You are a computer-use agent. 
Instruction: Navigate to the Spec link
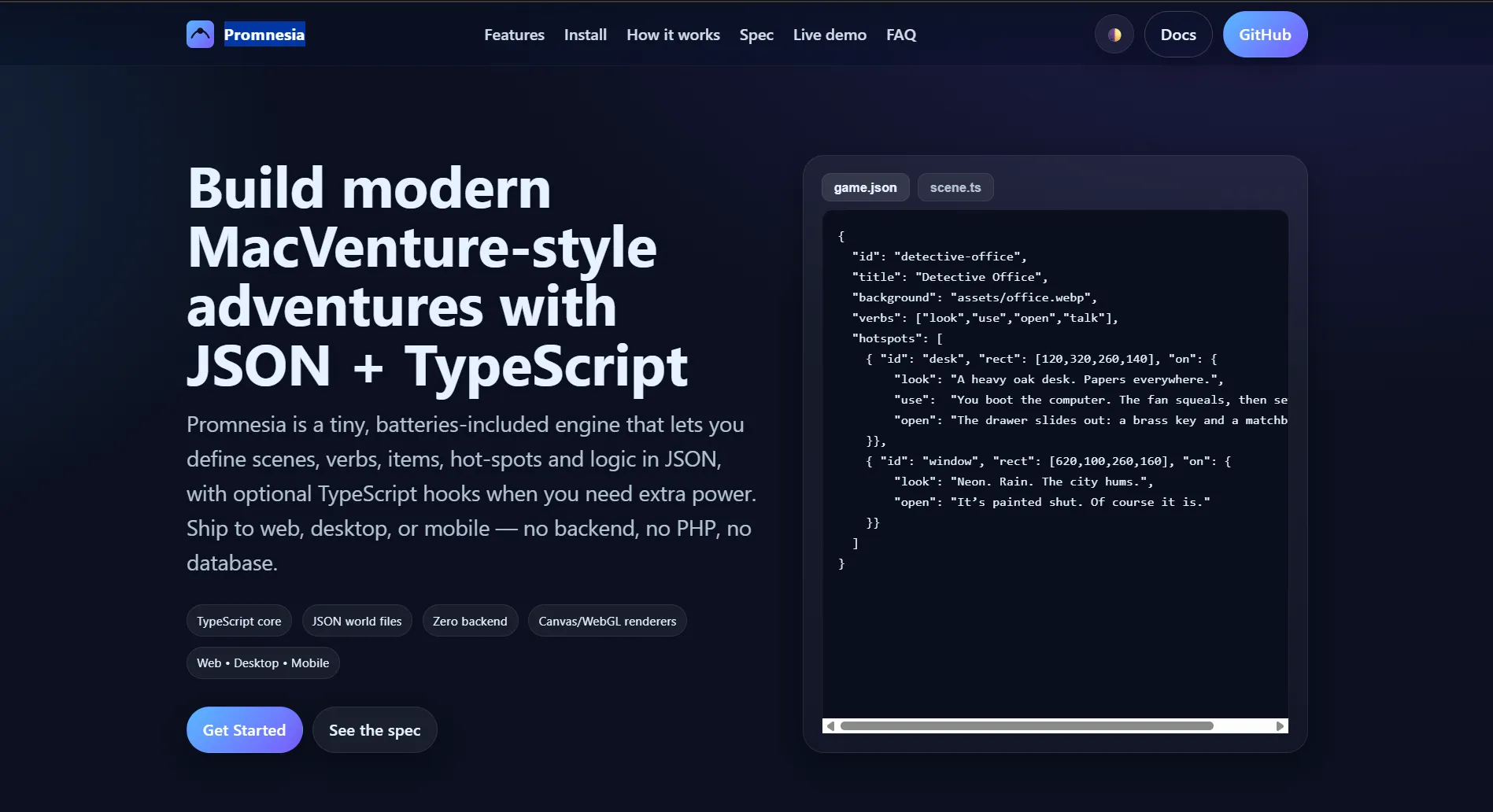coord(756,35)
